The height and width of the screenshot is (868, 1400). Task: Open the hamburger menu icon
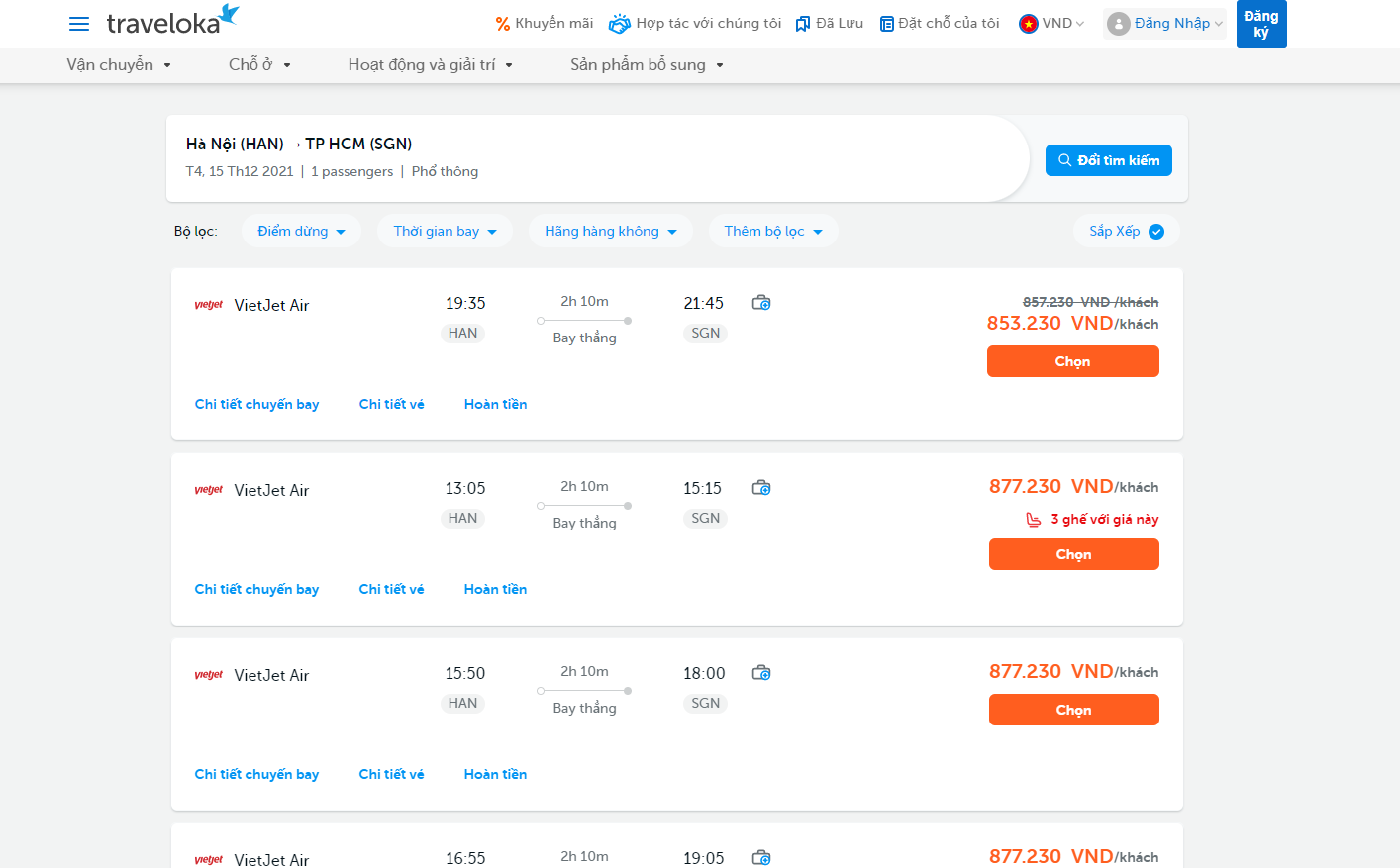click(x=79, y=23)
